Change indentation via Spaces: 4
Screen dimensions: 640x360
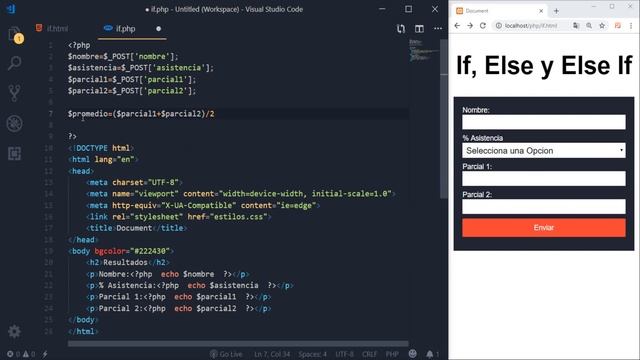[313, 354]
